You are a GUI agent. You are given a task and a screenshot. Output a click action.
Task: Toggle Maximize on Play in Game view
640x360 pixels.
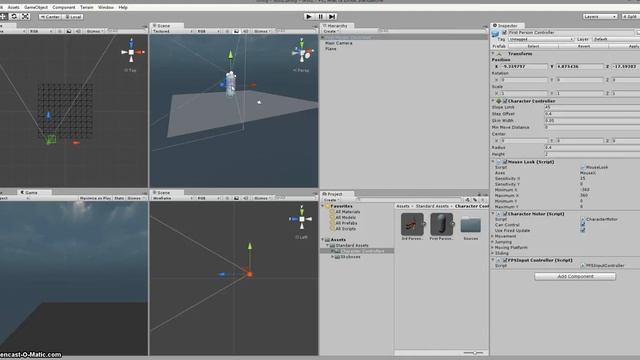click(95, 198)
